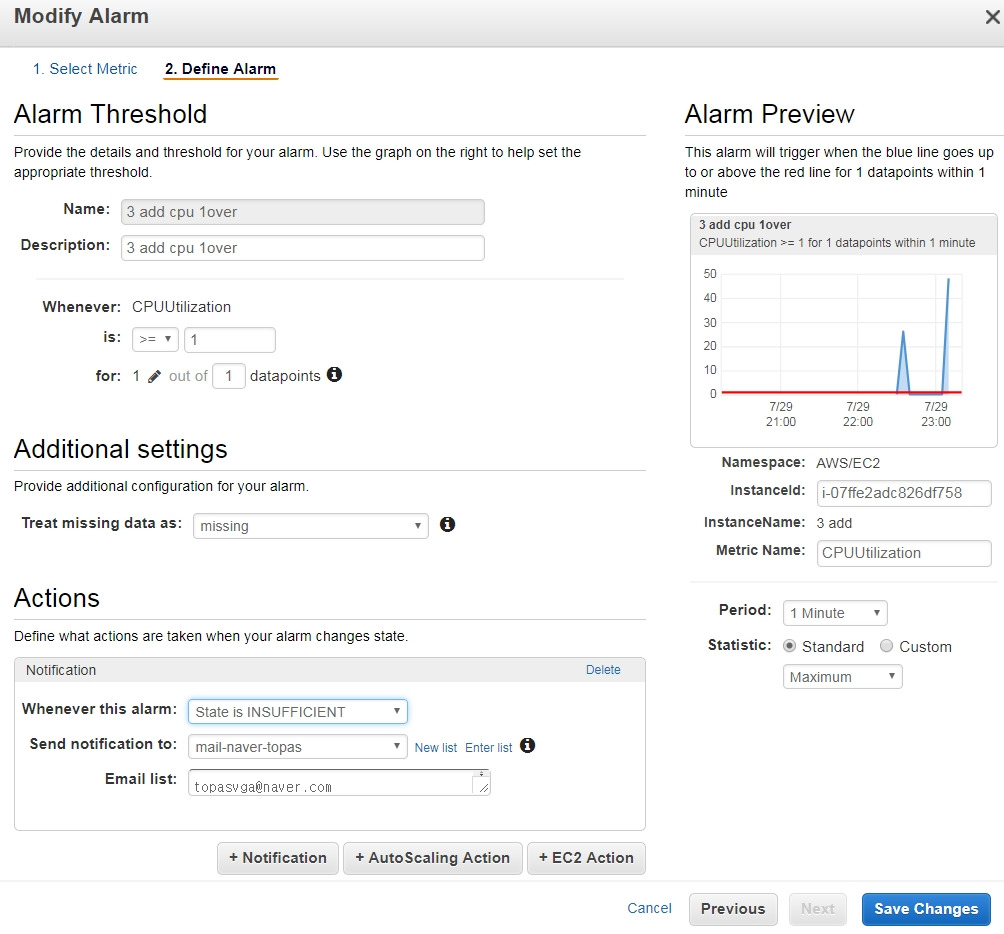
Task: Click the Save Changes button
Action: 926,909
